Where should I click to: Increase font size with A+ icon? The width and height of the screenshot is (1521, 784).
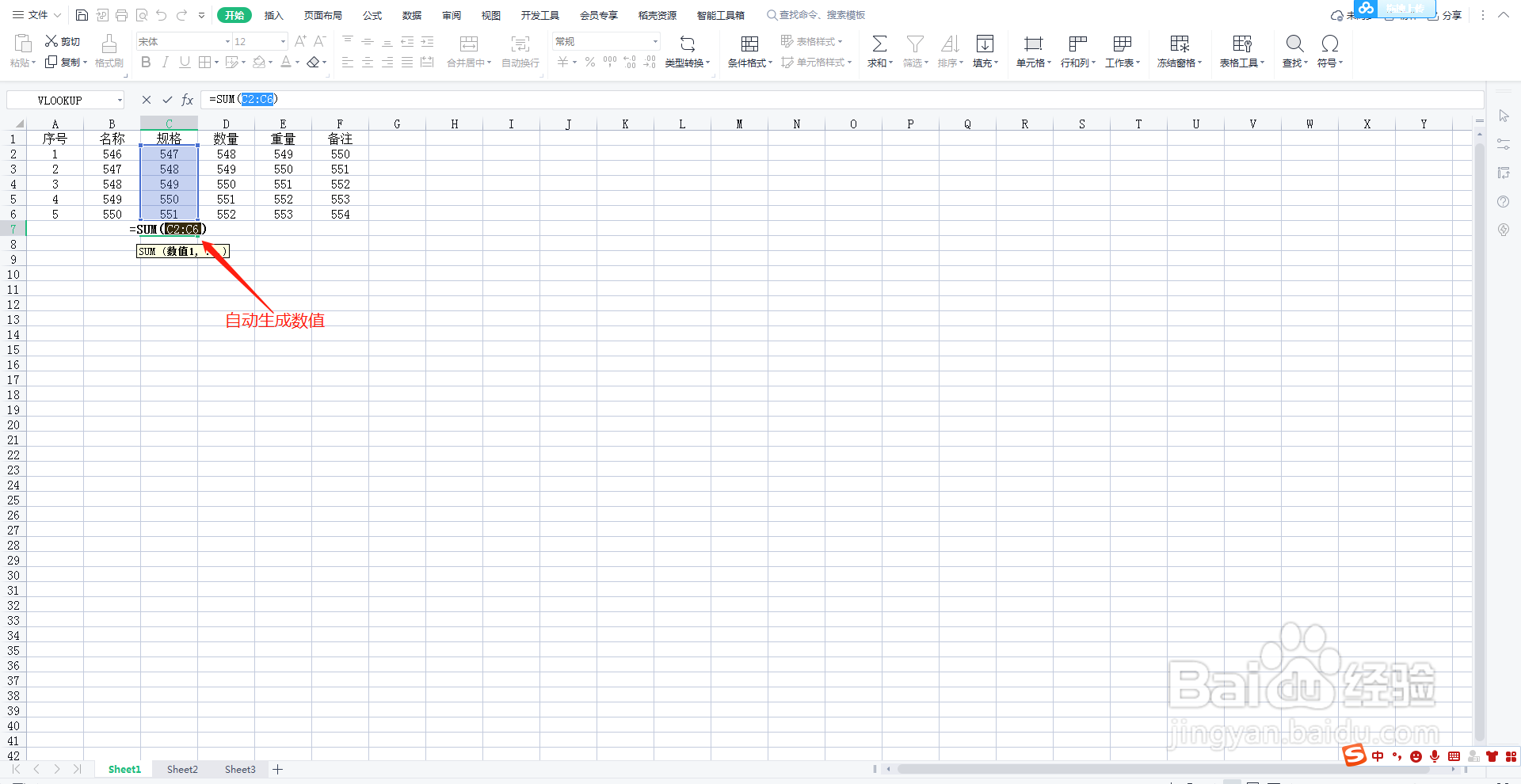300,41
